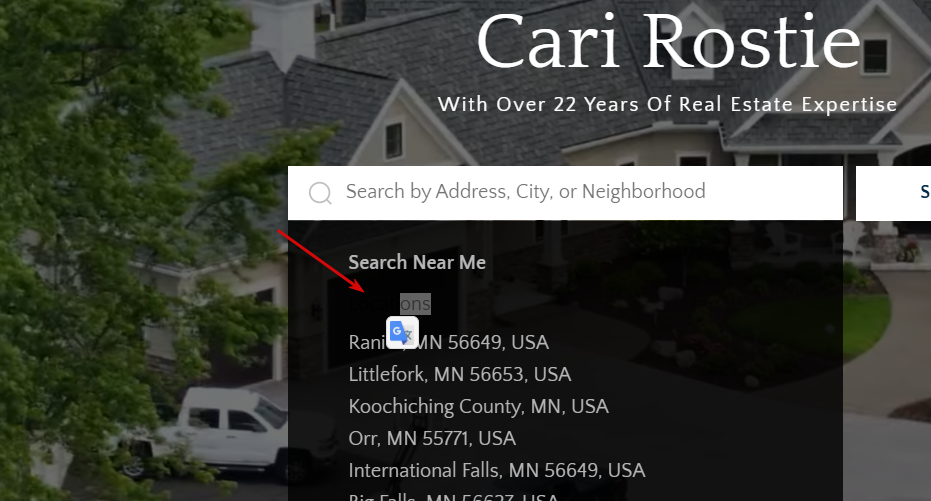Screen dimensions: 931x501
Task: Click the Cari Rostie title heading
Action: coord(669,42)
